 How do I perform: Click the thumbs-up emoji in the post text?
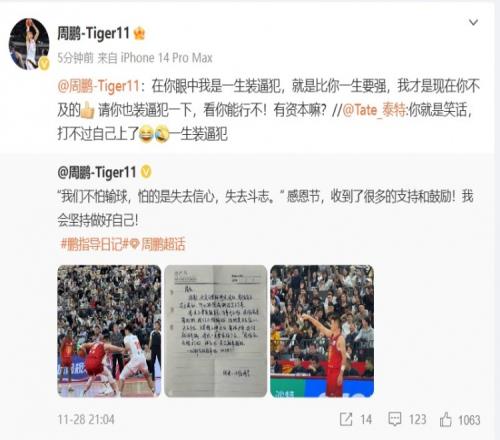click(87, 110)
